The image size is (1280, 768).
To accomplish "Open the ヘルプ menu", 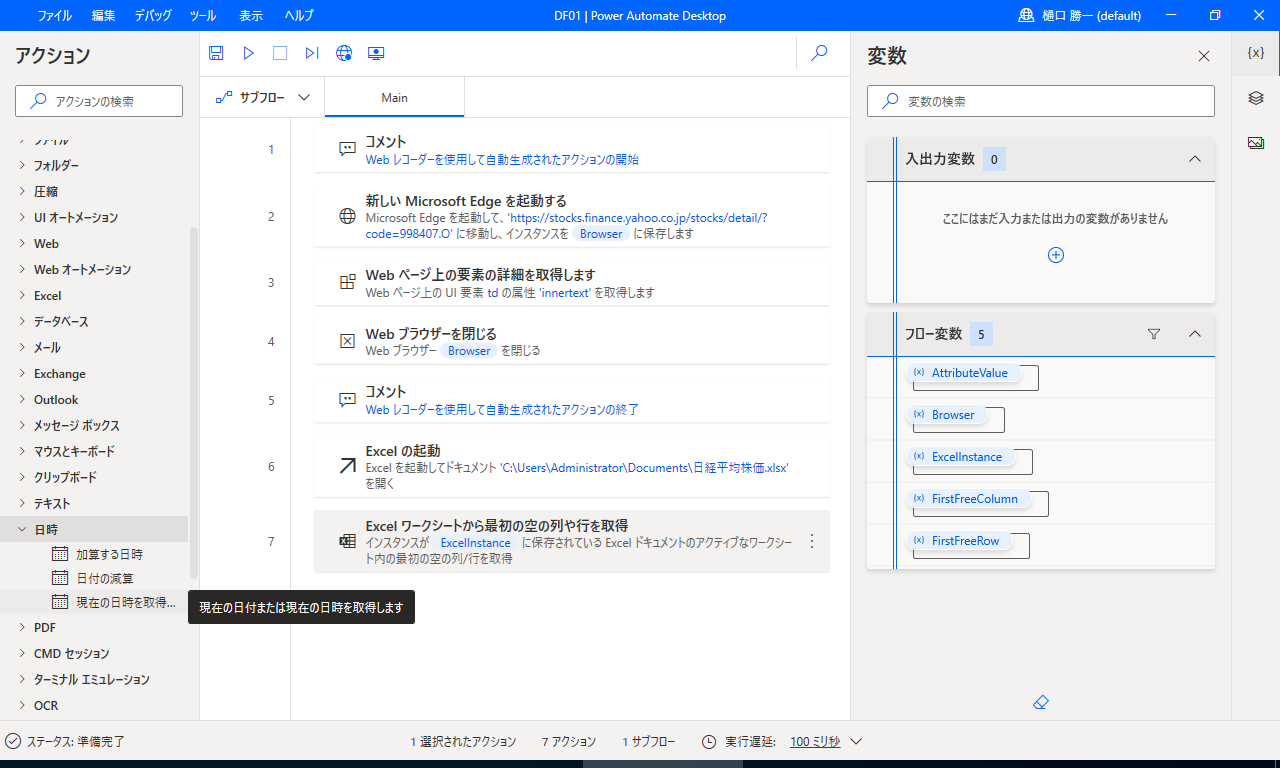I will [x=299, y=16].
